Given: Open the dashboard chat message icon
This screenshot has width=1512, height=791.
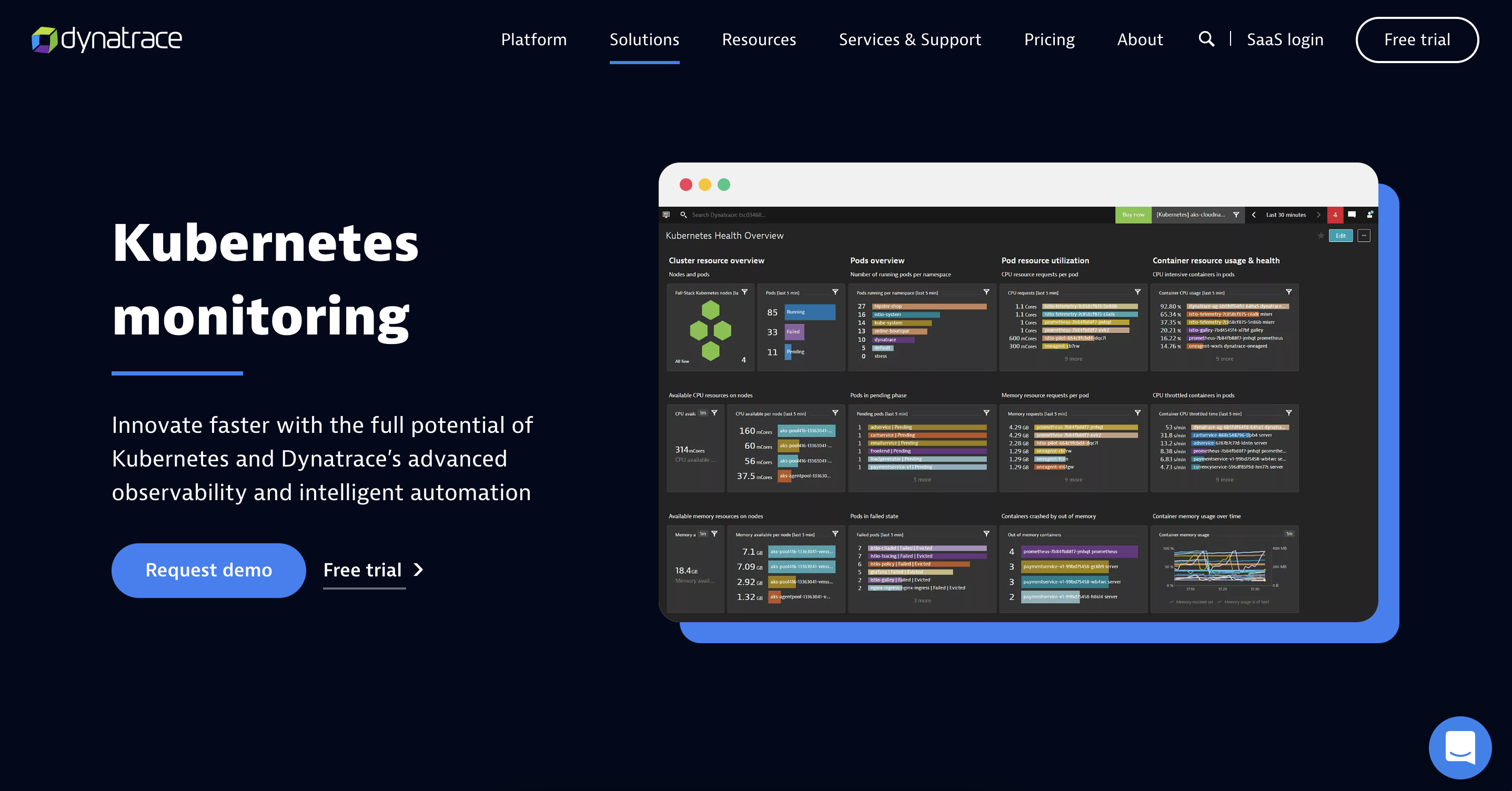Looking at the screenshot, I should pyautogui.click(x=1352, y=215).
